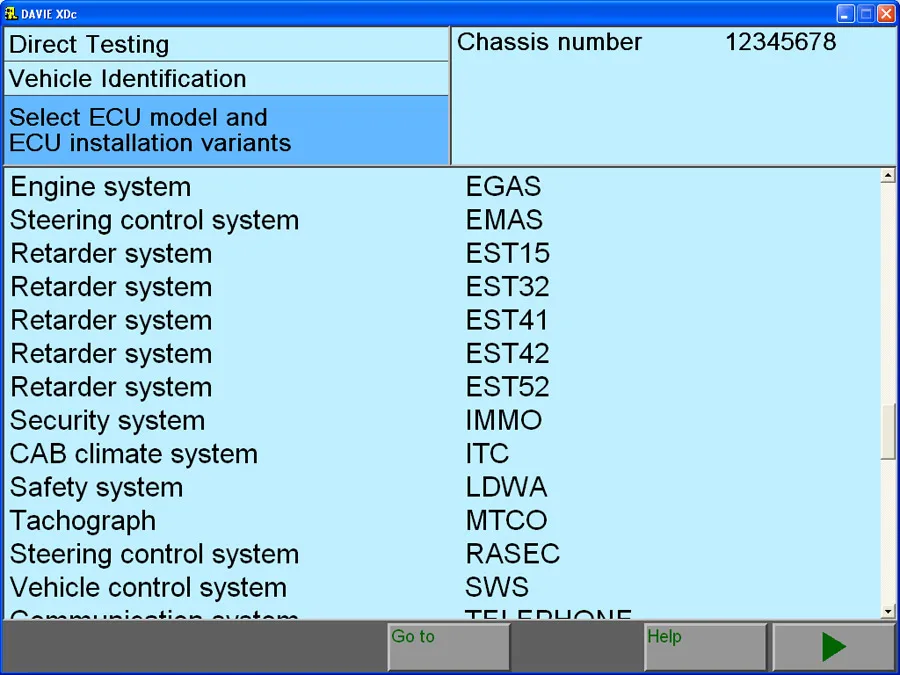Pick the EST52 retarder entry
Screen dimensions: 900x675
(x=507, y=386)
